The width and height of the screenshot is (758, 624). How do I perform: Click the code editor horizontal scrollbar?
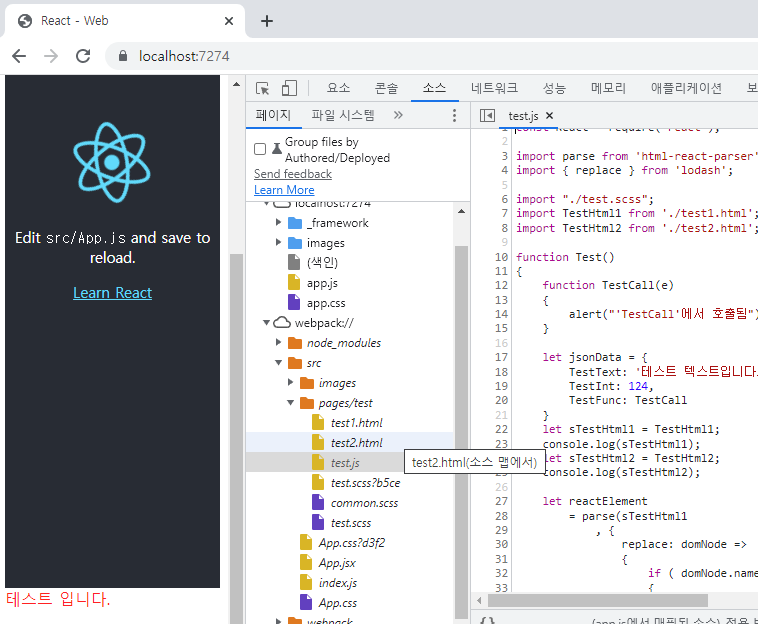coord(598,601)
